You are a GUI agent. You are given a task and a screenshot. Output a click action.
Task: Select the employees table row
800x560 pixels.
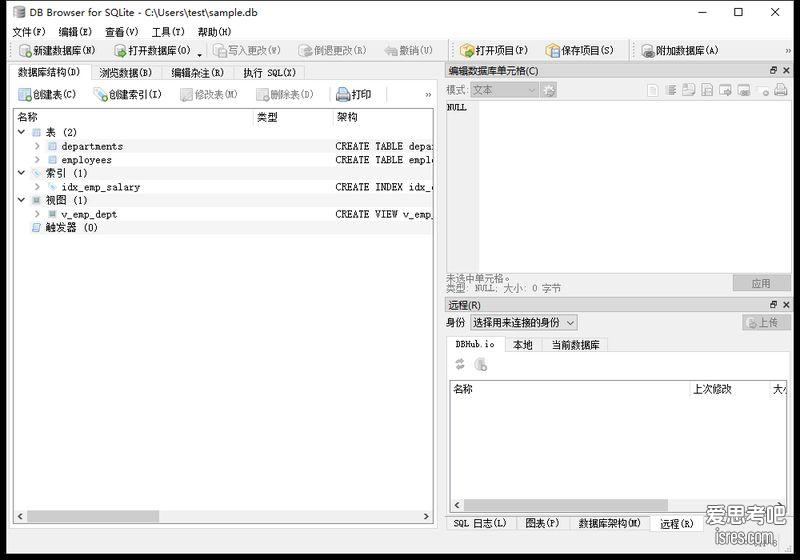tap(223, 160)
